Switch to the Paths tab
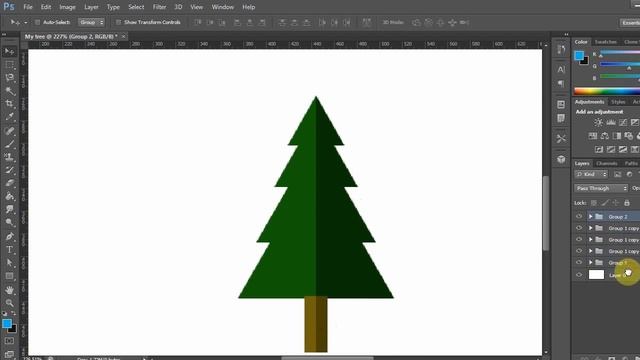 [x=631, y=163]
